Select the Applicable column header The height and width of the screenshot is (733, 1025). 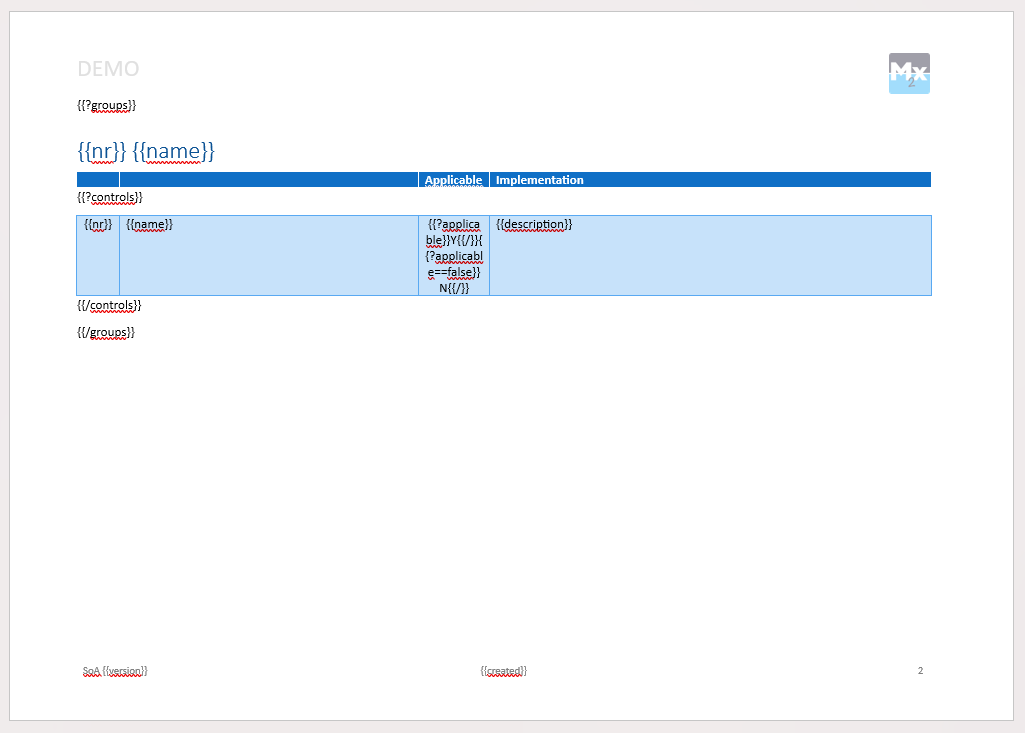(454, 180)
